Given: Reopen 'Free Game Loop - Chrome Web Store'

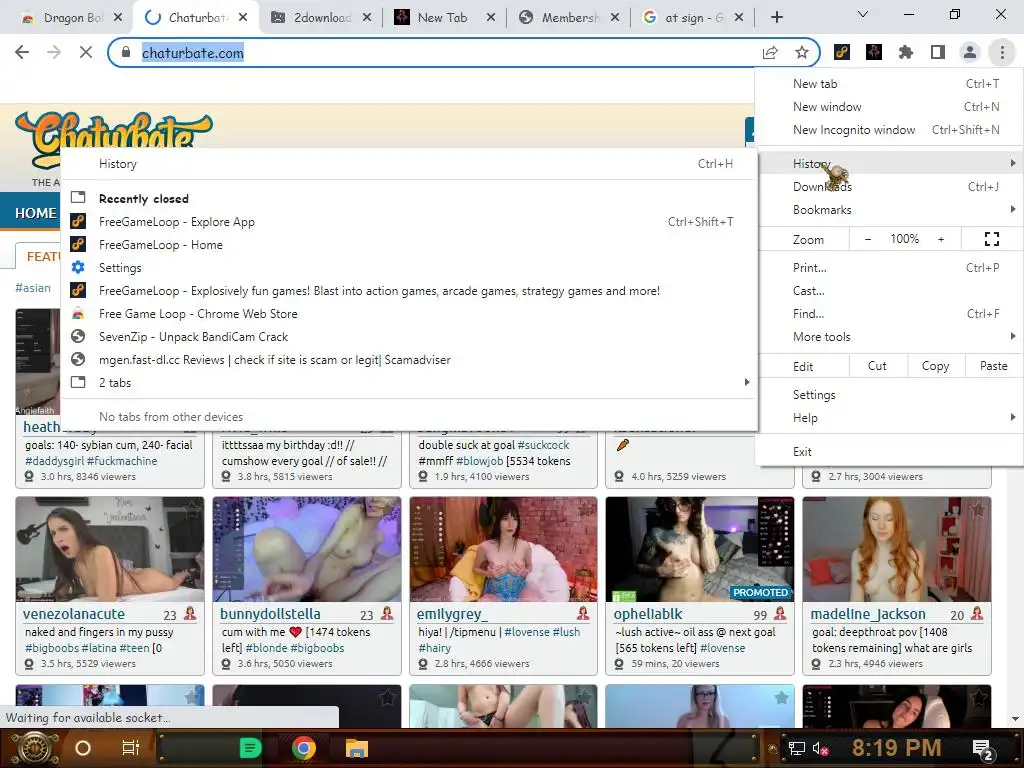Looking at the screenshot, I should [409, 313].
